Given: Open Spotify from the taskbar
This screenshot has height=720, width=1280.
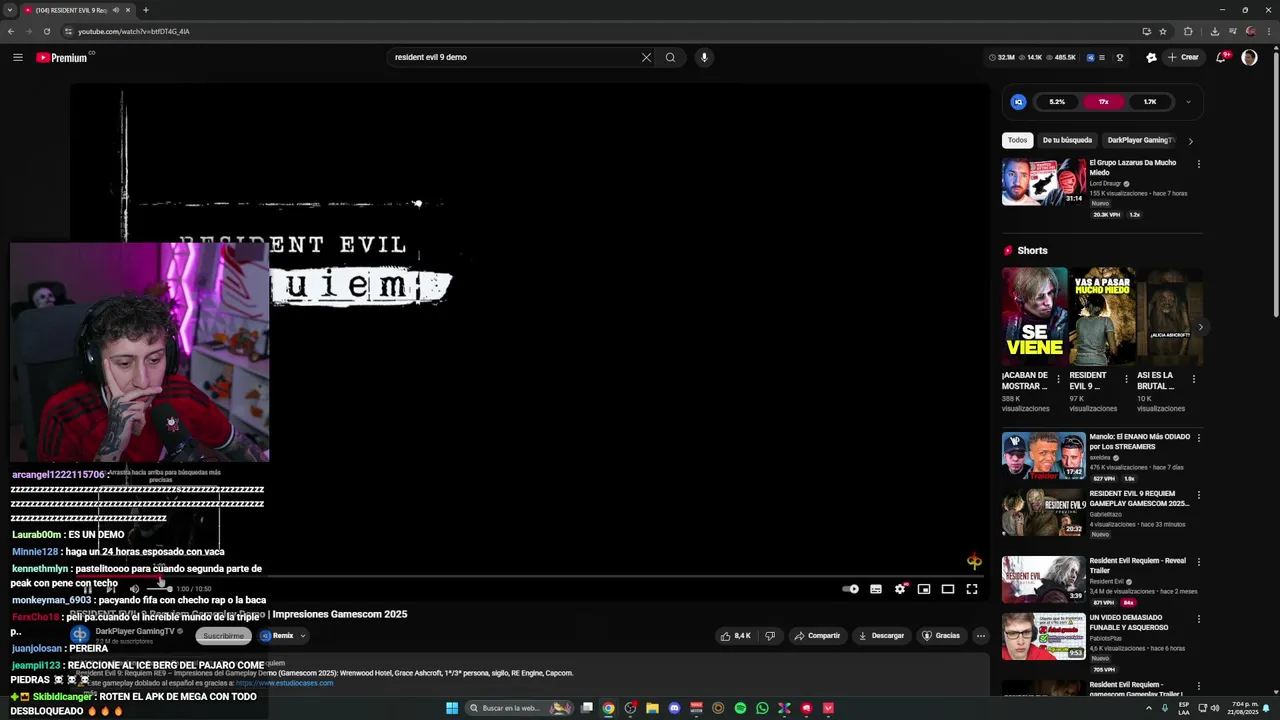Looking at the screenshot, I should [x=740, y=708].
